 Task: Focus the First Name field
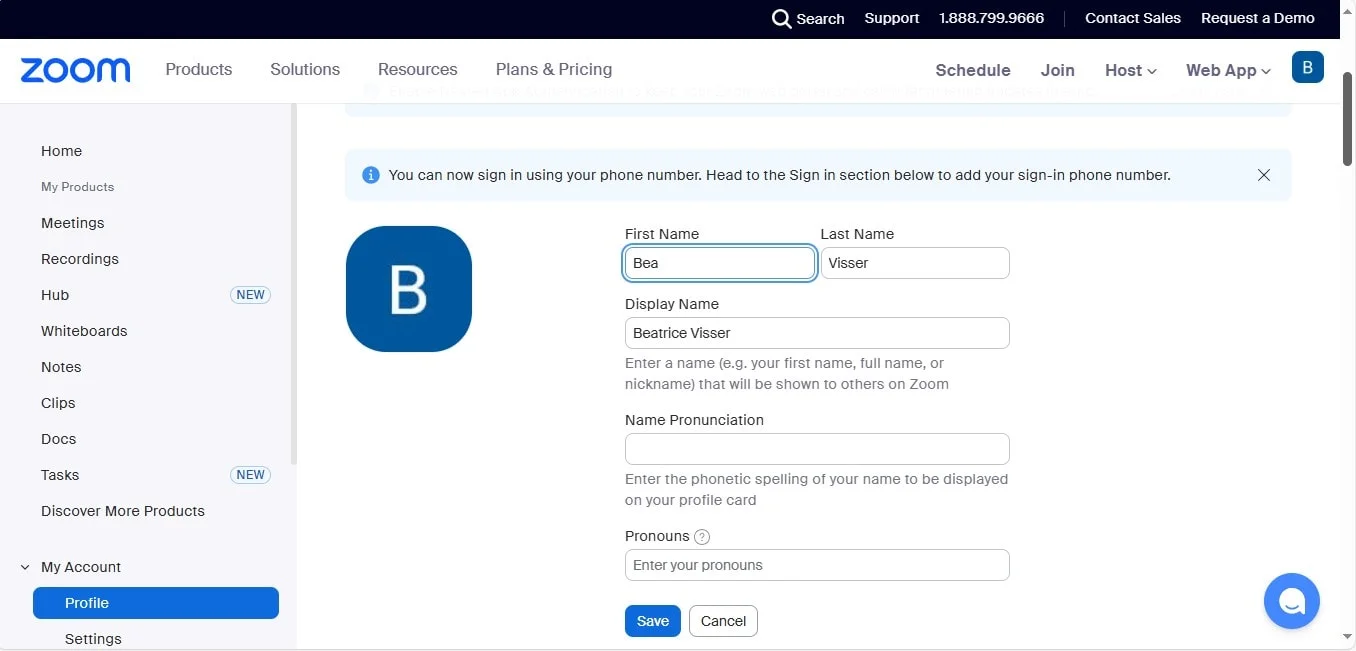pyautogui.click(x=720, y=263)
